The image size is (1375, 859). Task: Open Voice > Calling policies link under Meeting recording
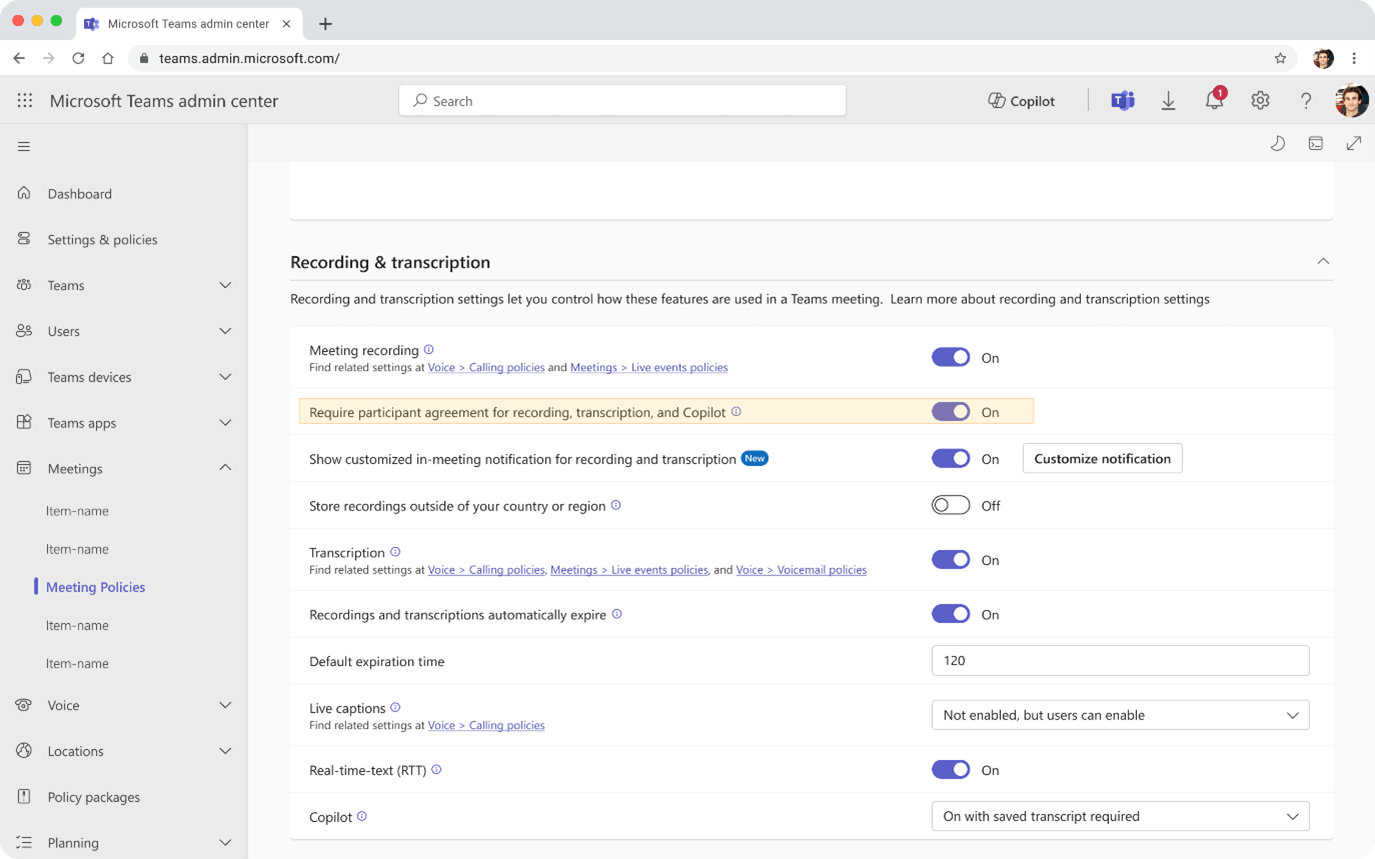pos(486,368)
